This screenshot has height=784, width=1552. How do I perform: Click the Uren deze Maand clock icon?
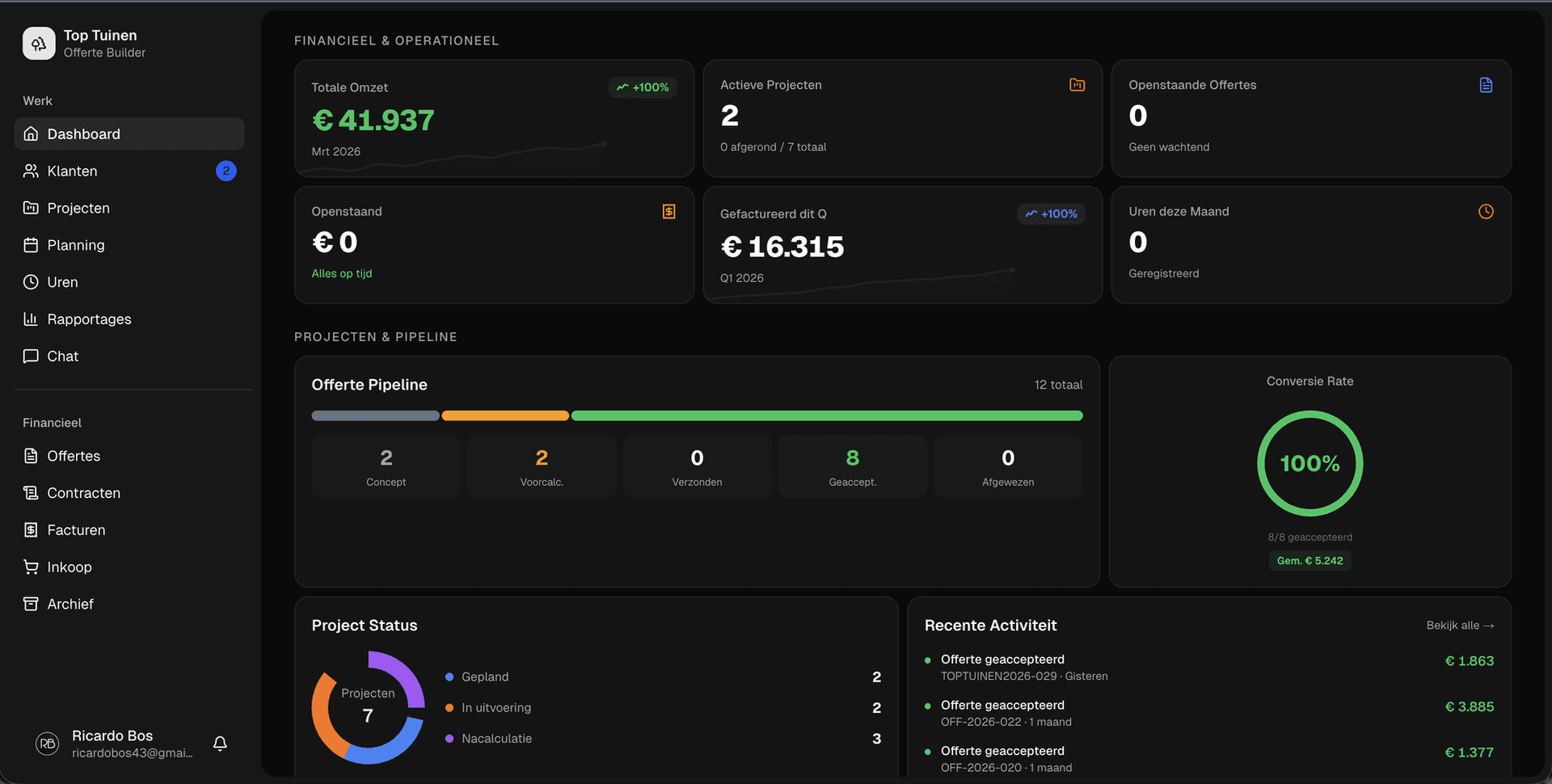click(1485, 212)
